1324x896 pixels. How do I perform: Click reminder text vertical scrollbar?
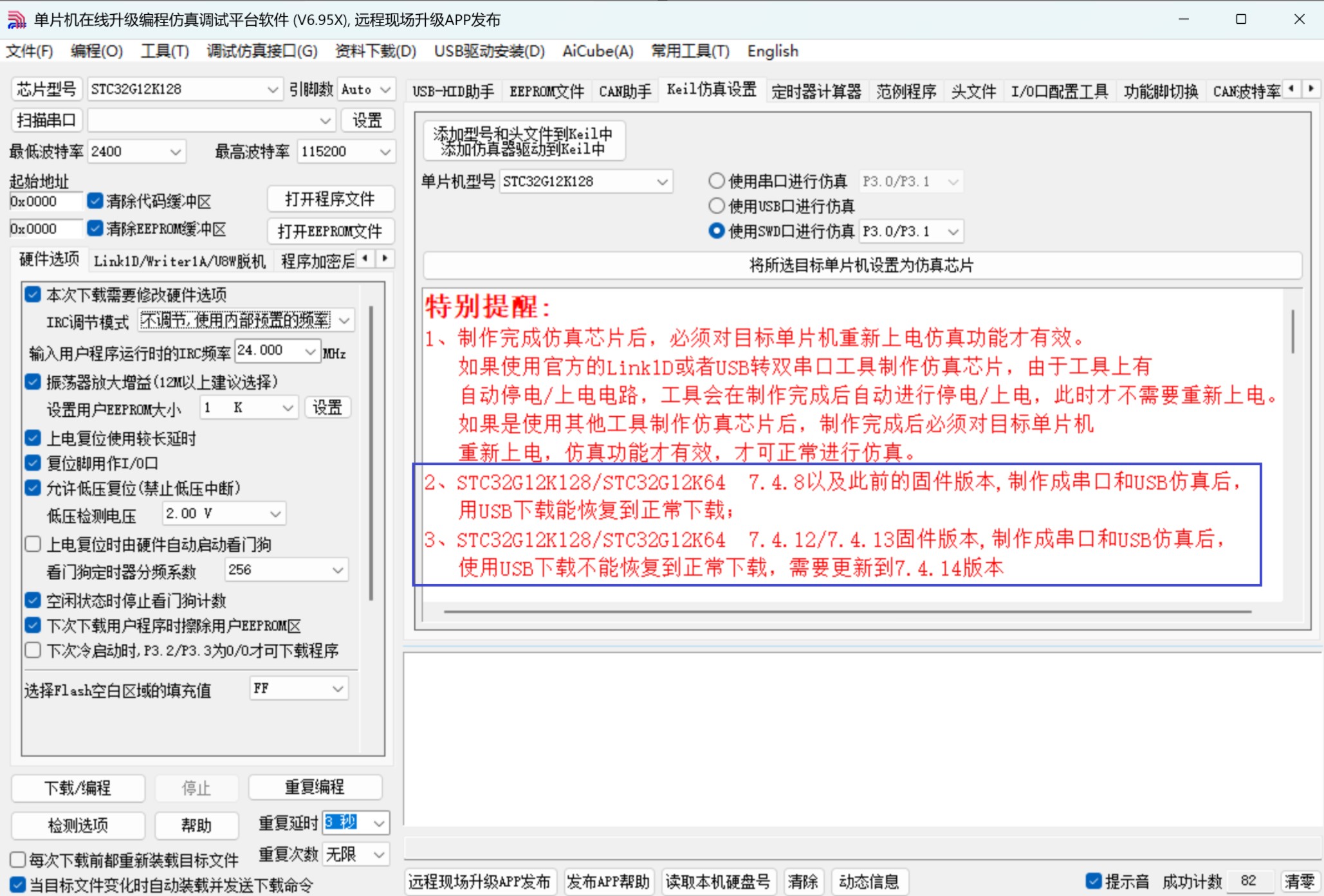pyautogui.click(x=1292, y=331)
